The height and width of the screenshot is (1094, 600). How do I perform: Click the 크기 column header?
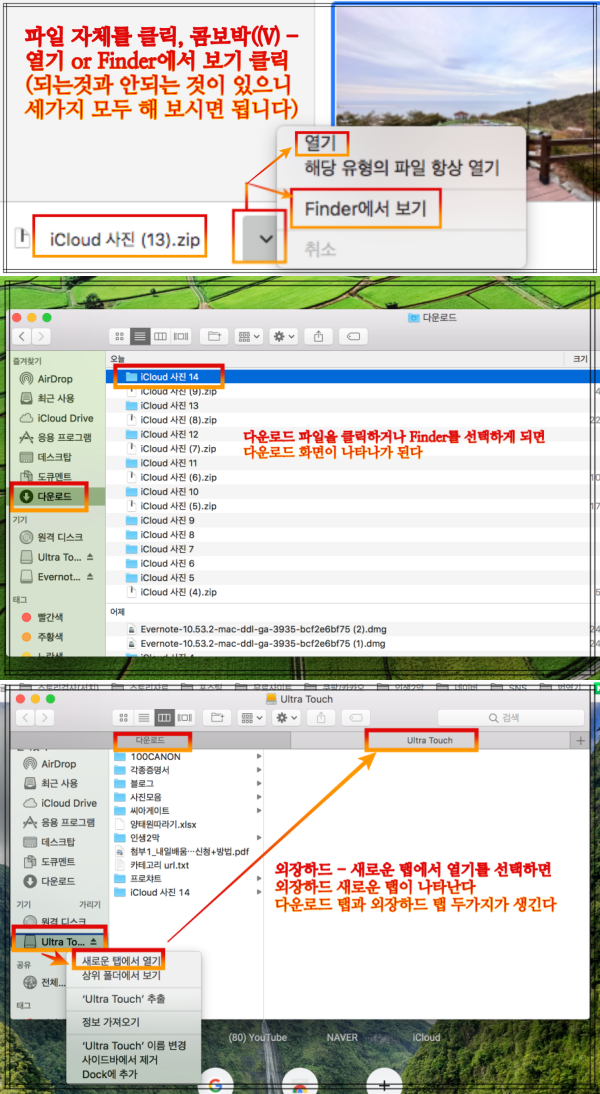click(578, 358)
